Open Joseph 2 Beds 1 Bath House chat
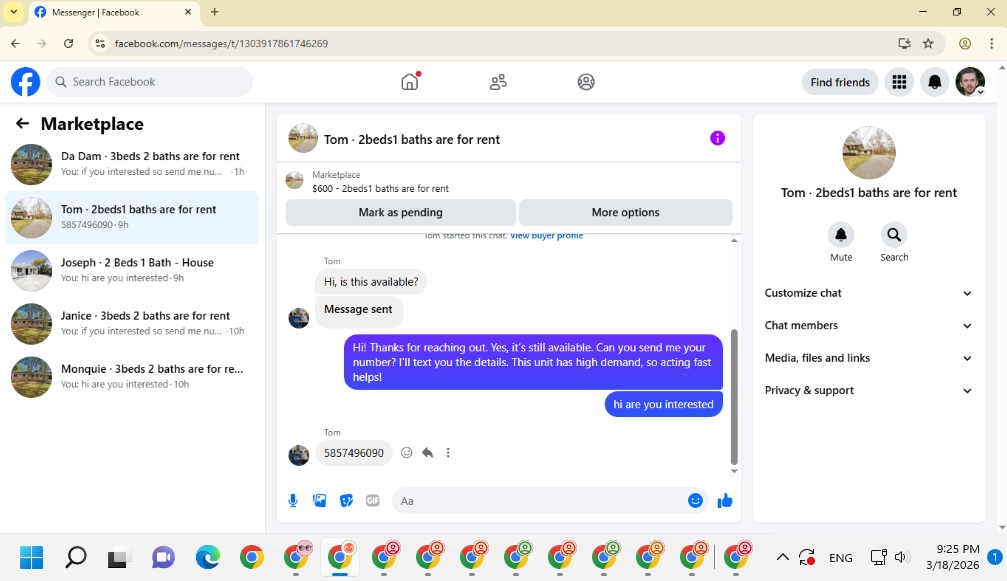This screenshot has width=1007, height=581. click(x=132, y=271)
